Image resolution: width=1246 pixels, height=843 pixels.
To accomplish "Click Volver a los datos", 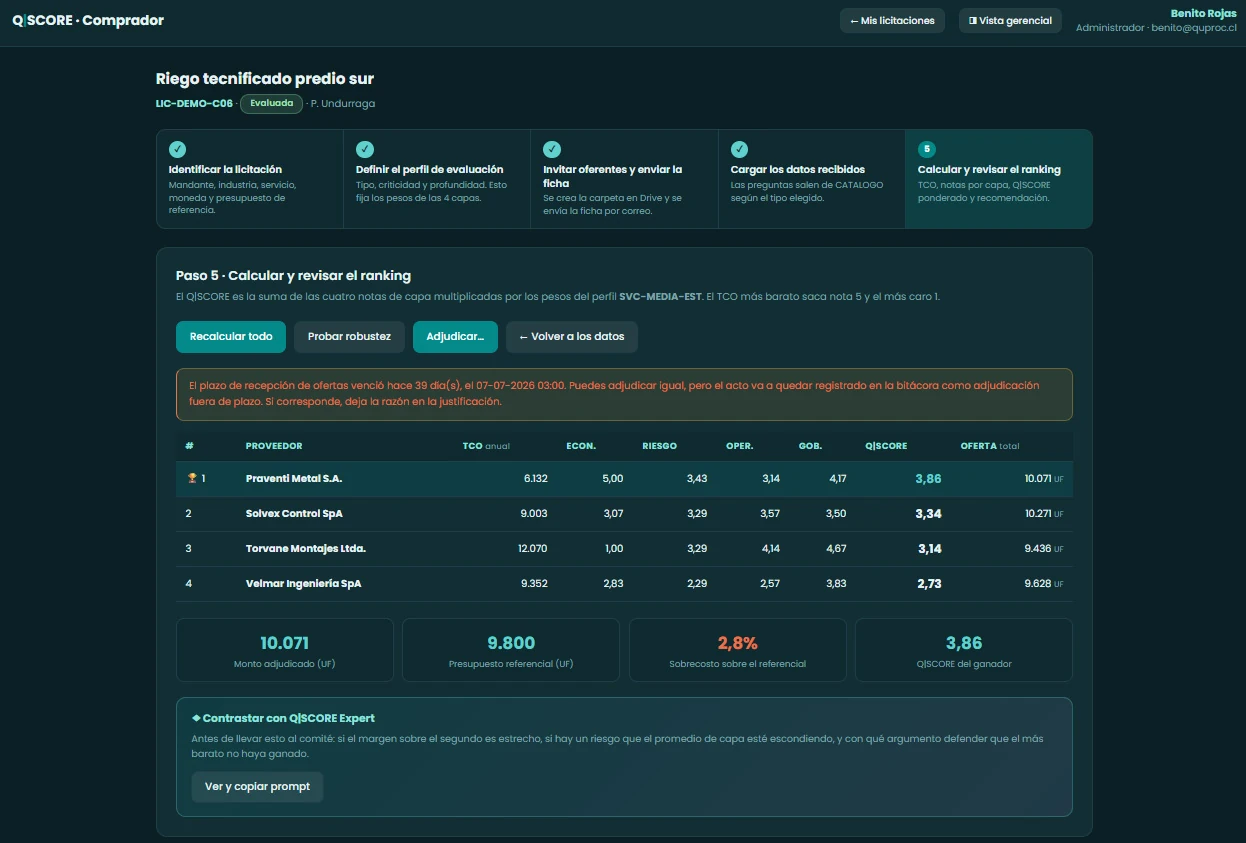I will click(x=571, y=337).
